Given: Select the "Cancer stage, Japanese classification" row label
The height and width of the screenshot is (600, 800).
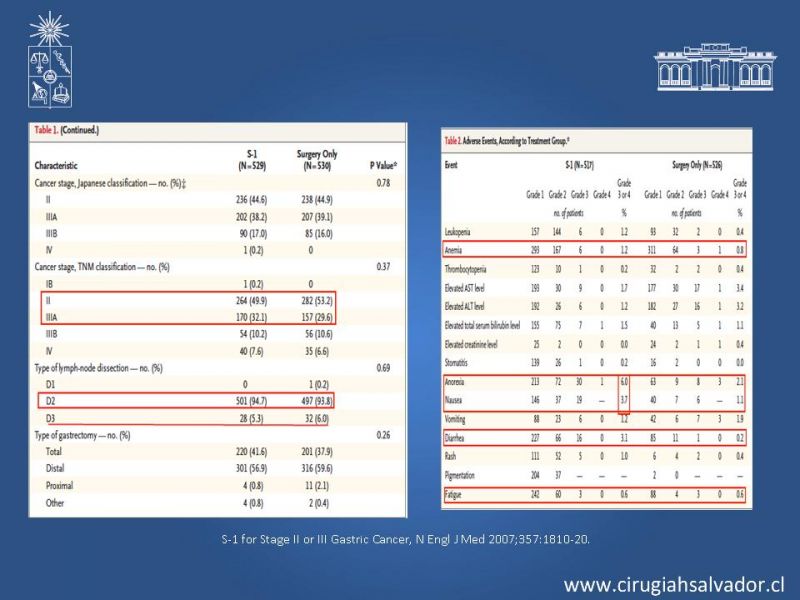Looking at the screenshot, I should point(110,183).
